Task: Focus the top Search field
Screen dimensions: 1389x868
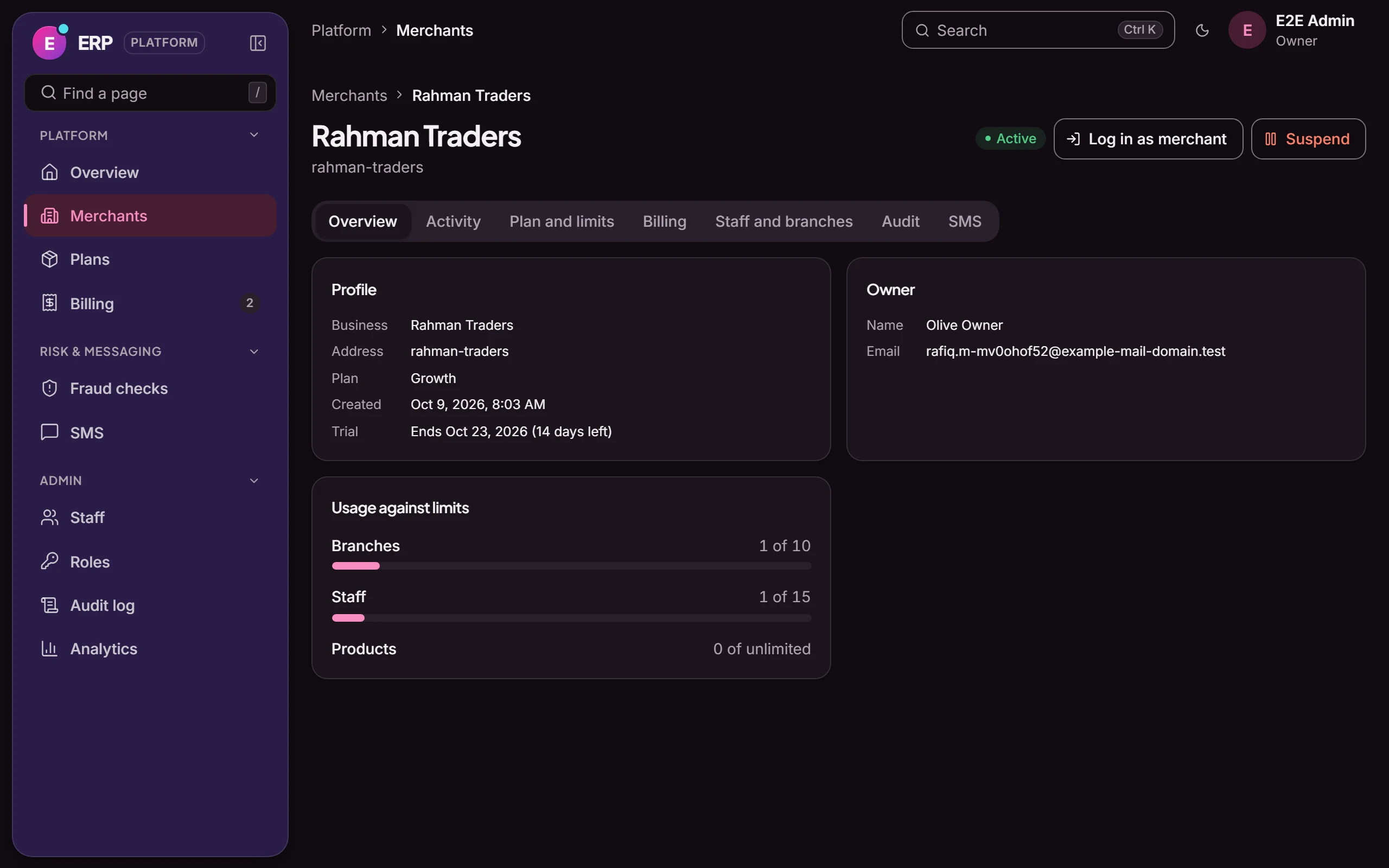Action: 1038,30
